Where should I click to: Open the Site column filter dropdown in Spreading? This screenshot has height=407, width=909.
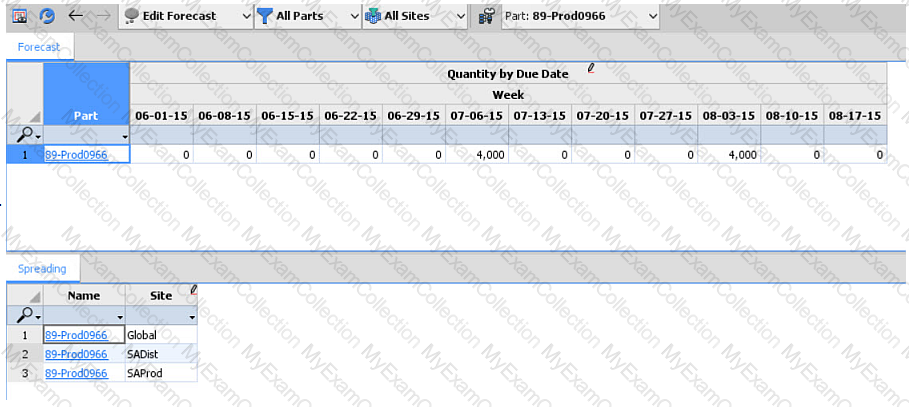[x=192, y=317]
